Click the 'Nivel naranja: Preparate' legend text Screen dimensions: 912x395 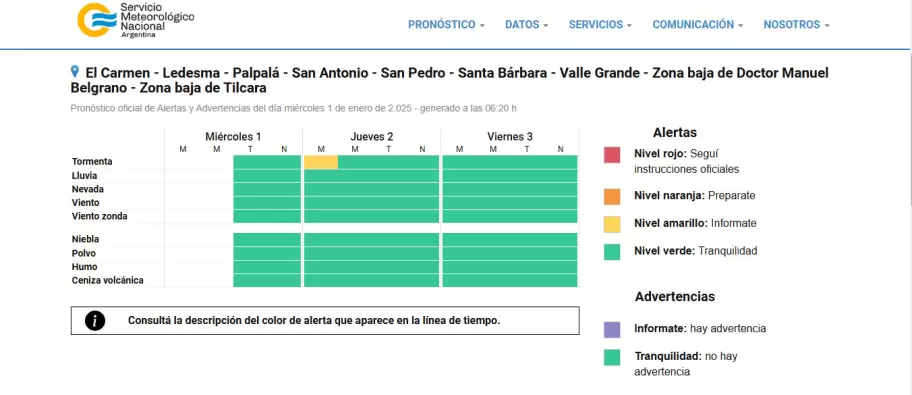694,196
